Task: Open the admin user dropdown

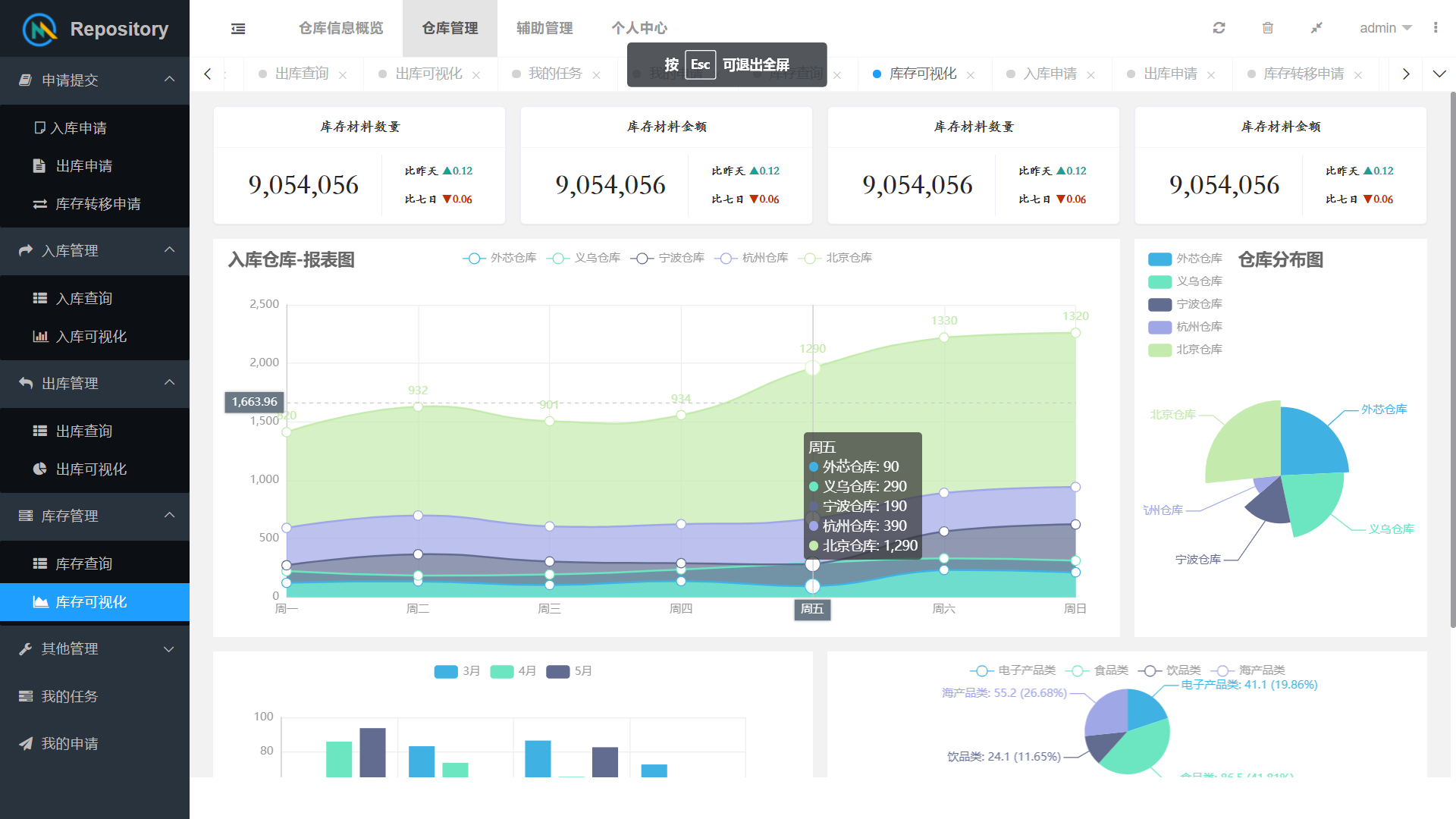Action: coord(1385,28)
